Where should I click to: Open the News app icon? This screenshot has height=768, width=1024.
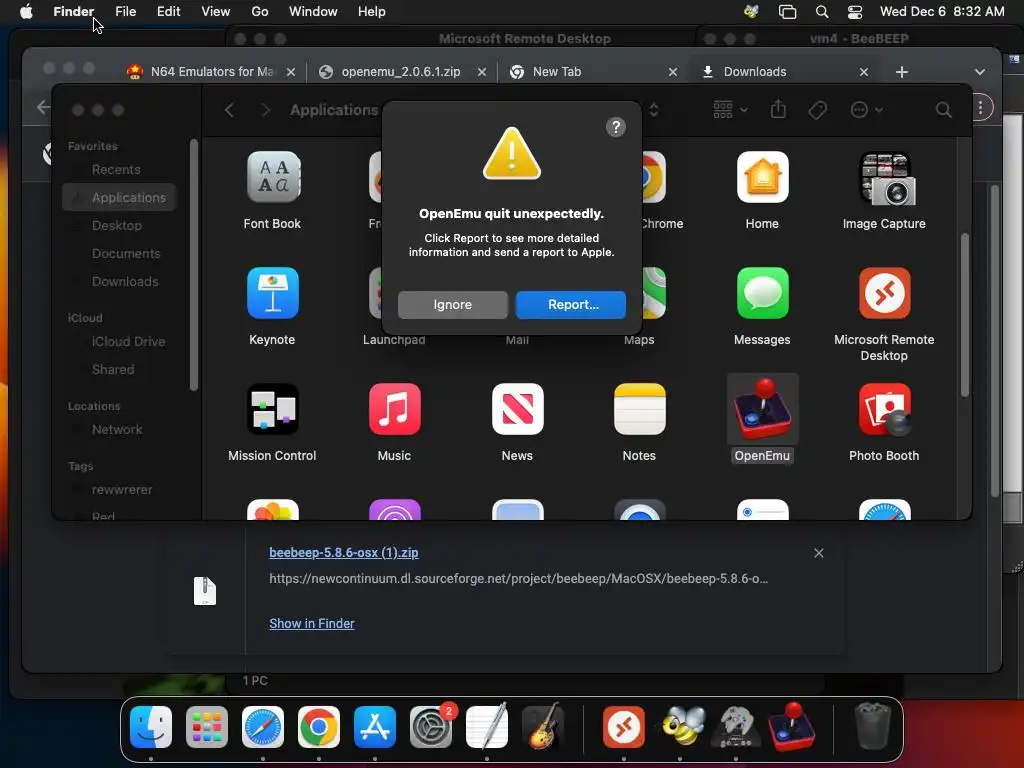click(517, 409)
